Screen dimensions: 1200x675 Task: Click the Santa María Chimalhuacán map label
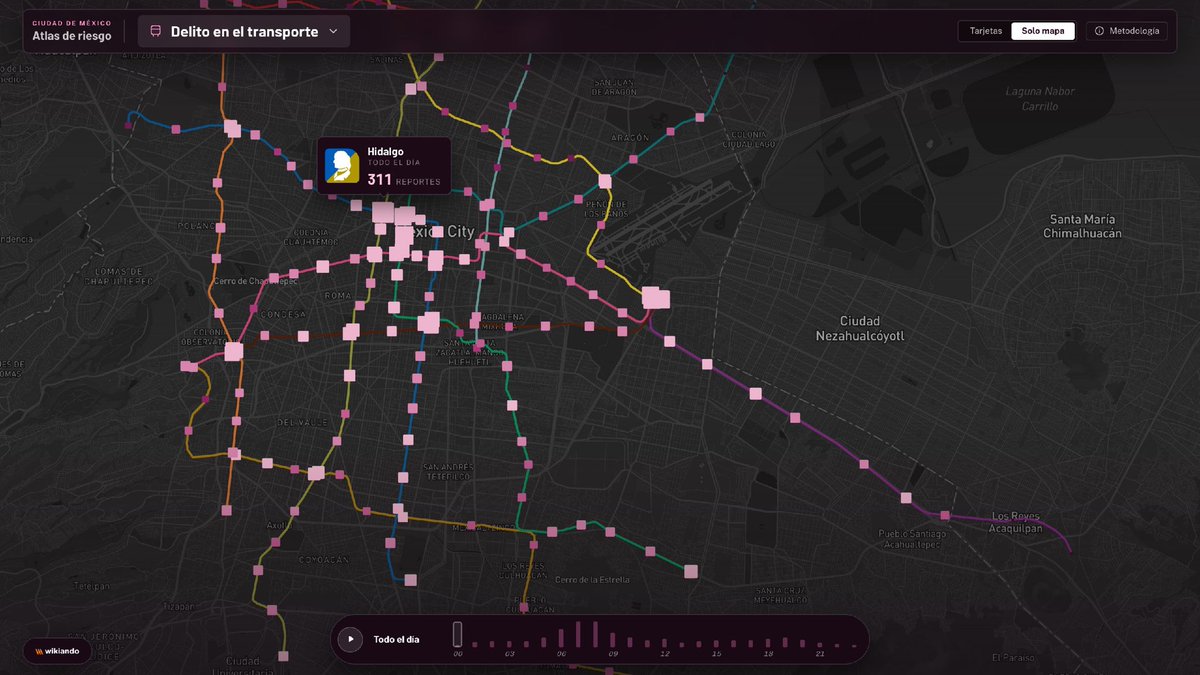1082,226
